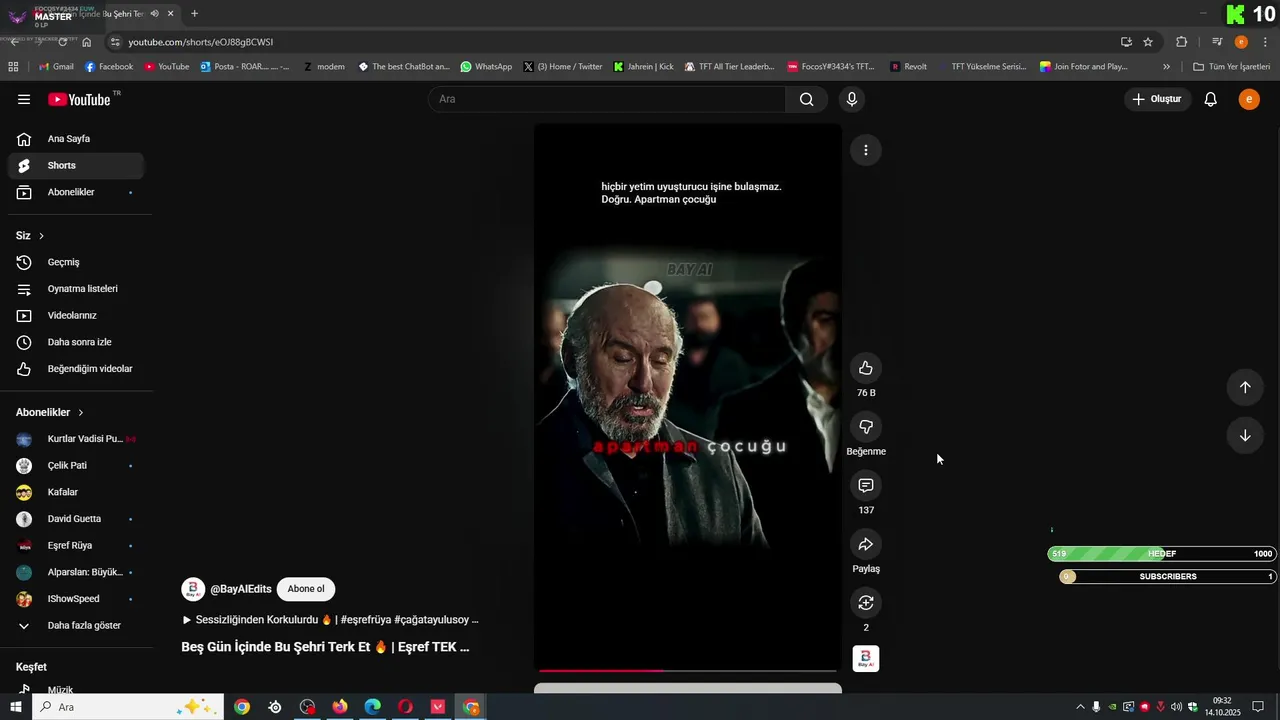Viewport: 1280px width, 720px height.
Task: Click the YouTube logo
Action: pyautogui.click(x=80, y=99)
